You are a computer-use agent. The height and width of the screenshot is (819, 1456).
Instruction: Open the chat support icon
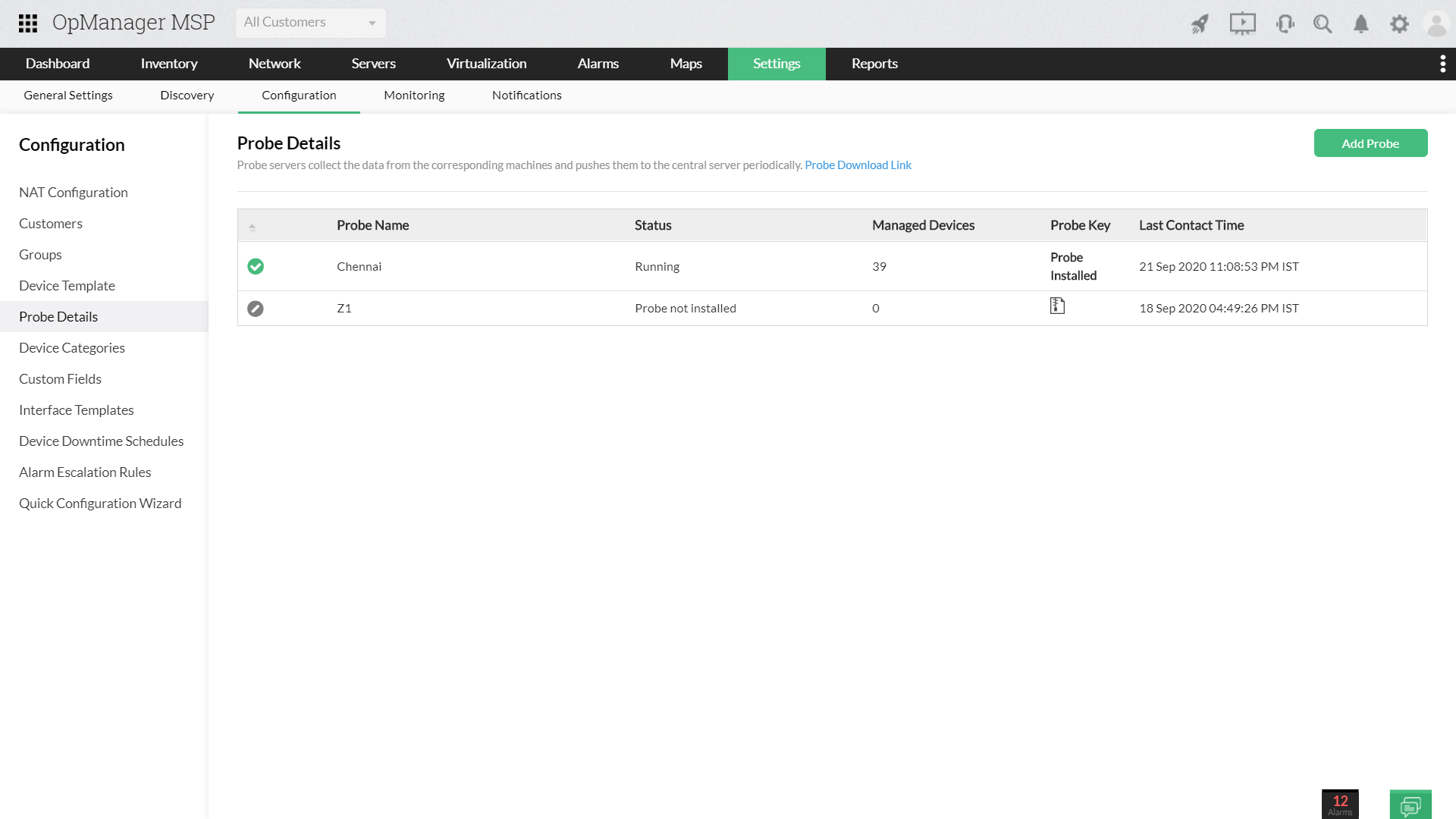[1410, 805]
